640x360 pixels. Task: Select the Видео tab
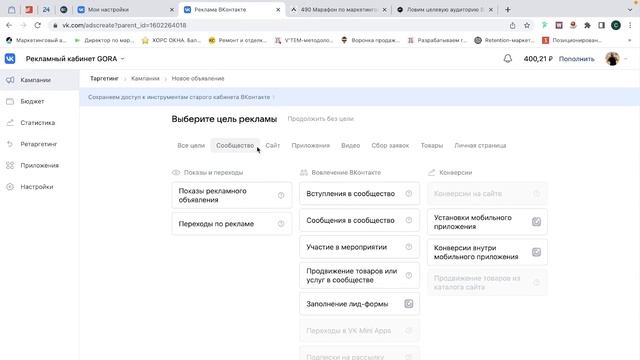point(351,145)
